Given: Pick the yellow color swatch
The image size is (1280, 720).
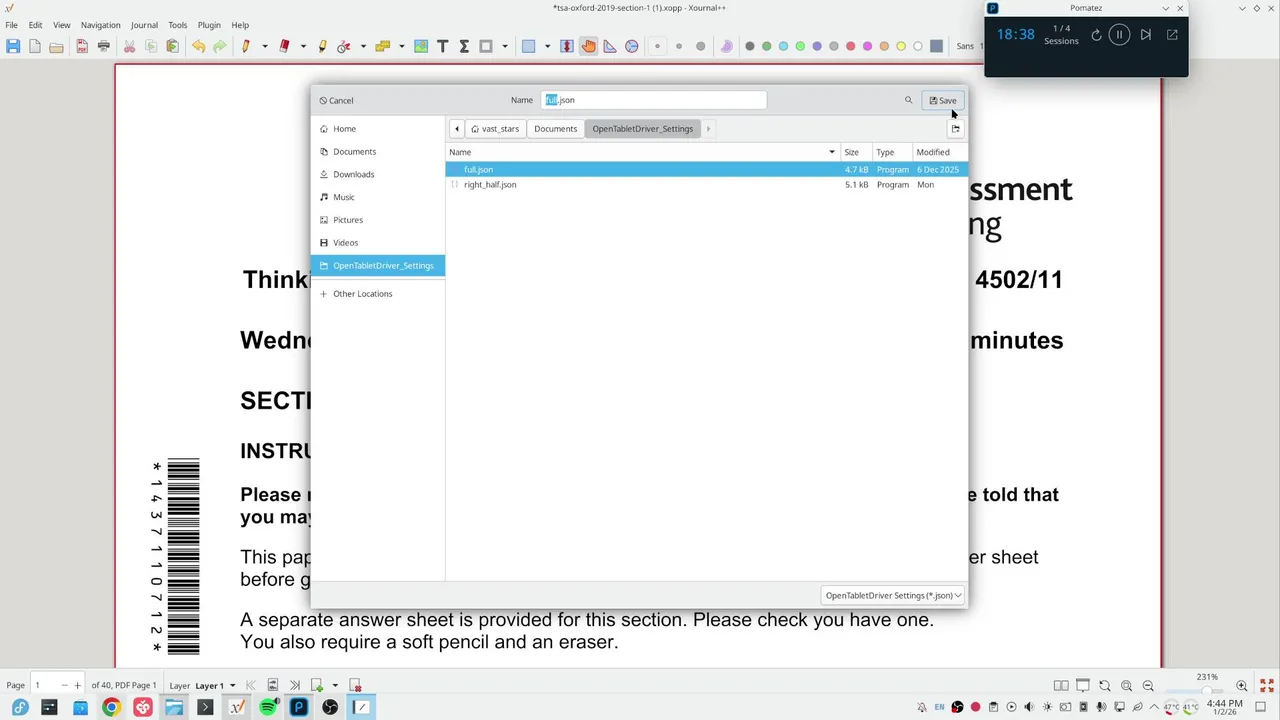Looking at the screenshot, I should [x=901, y=46].
